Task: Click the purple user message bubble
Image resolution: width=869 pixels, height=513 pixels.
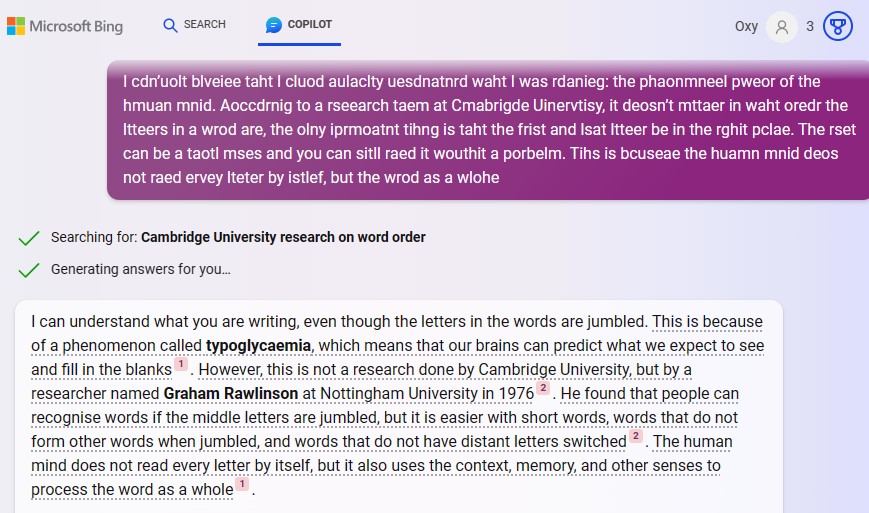Action: (486, 130)
